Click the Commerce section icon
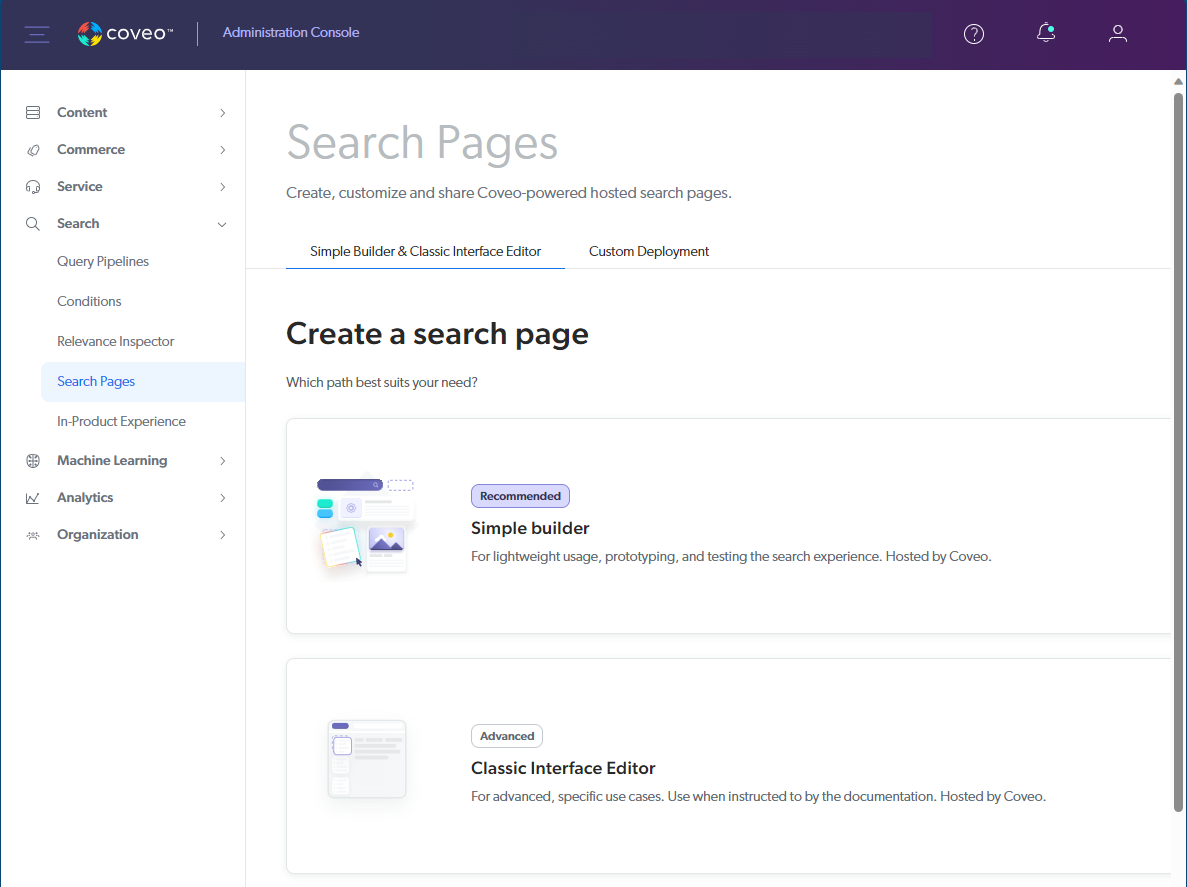 click(33, 150)
